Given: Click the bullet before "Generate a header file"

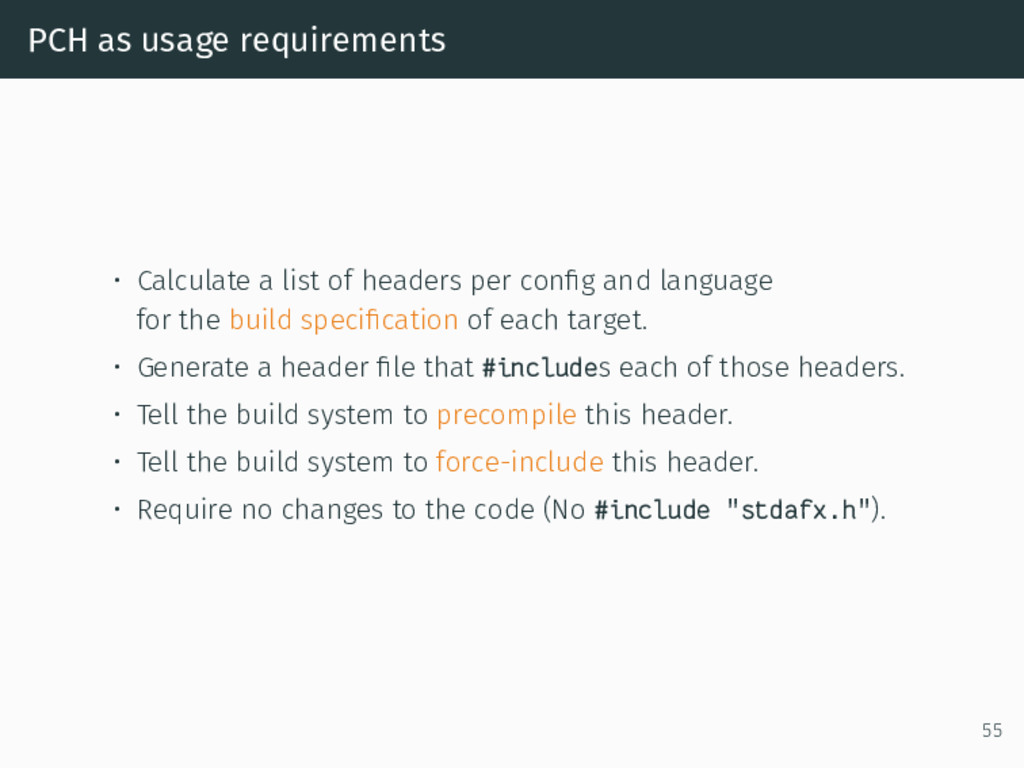Looking at the screenshot, I should 117,368.
